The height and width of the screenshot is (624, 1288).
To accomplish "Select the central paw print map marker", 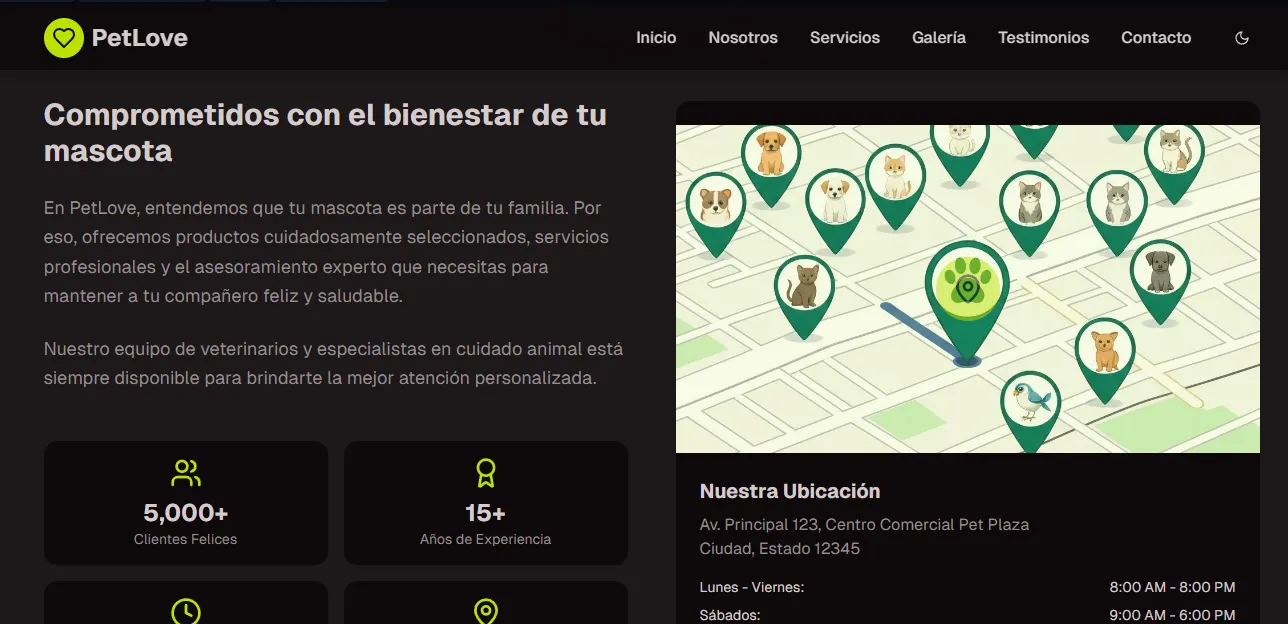I will pyautogui.click(x=966, y=285).
